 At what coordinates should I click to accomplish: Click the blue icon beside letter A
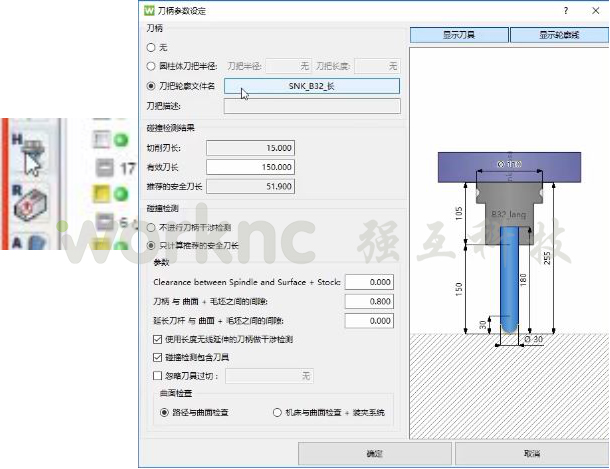(x=37, y=242)
